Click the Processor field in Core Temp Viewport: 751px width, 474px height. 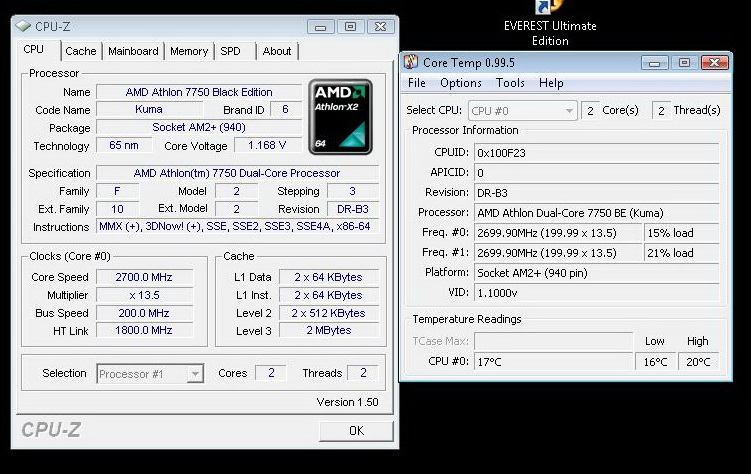pyautogui.click(x=597, y=213)
